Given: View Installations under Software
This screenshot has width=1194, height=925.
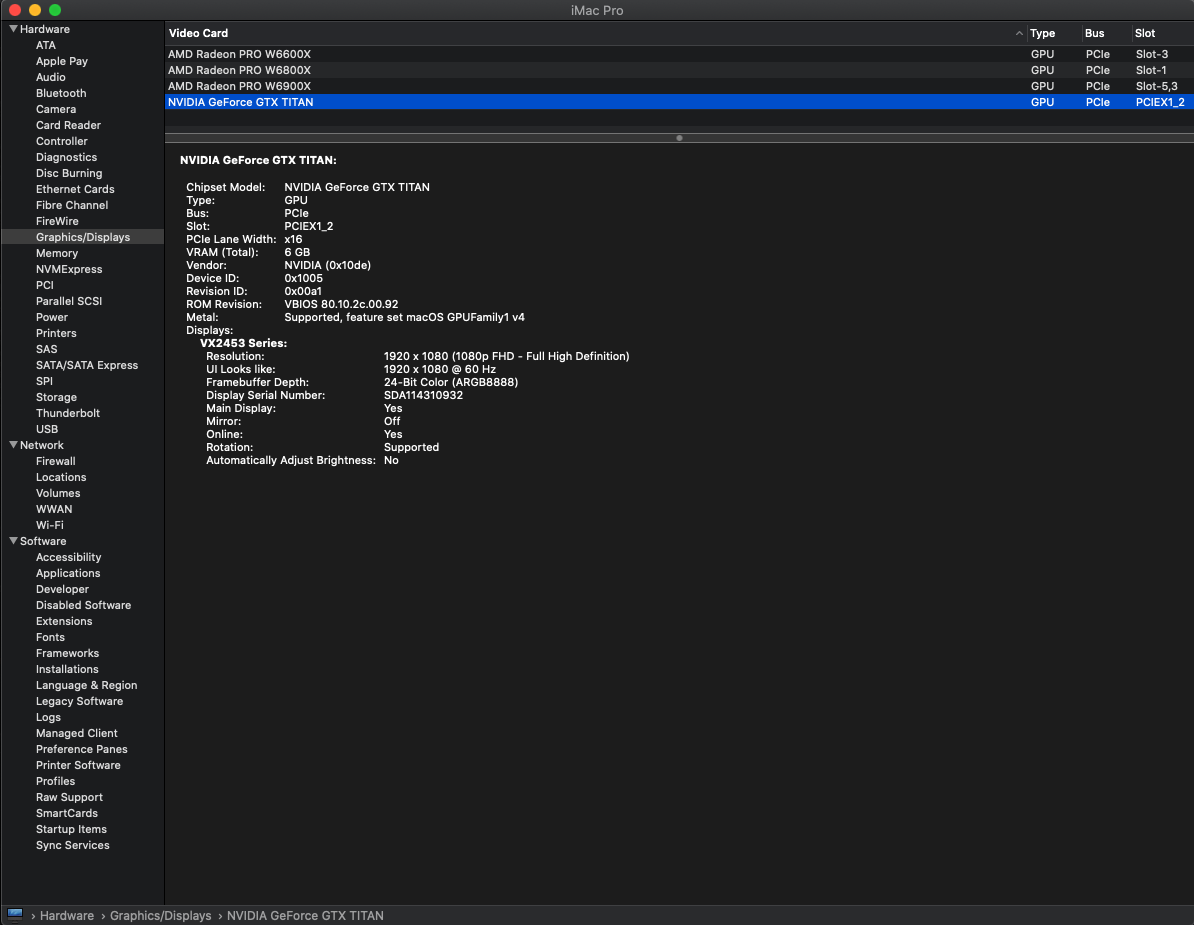Looking at the screenshot, I should [67, 668].
